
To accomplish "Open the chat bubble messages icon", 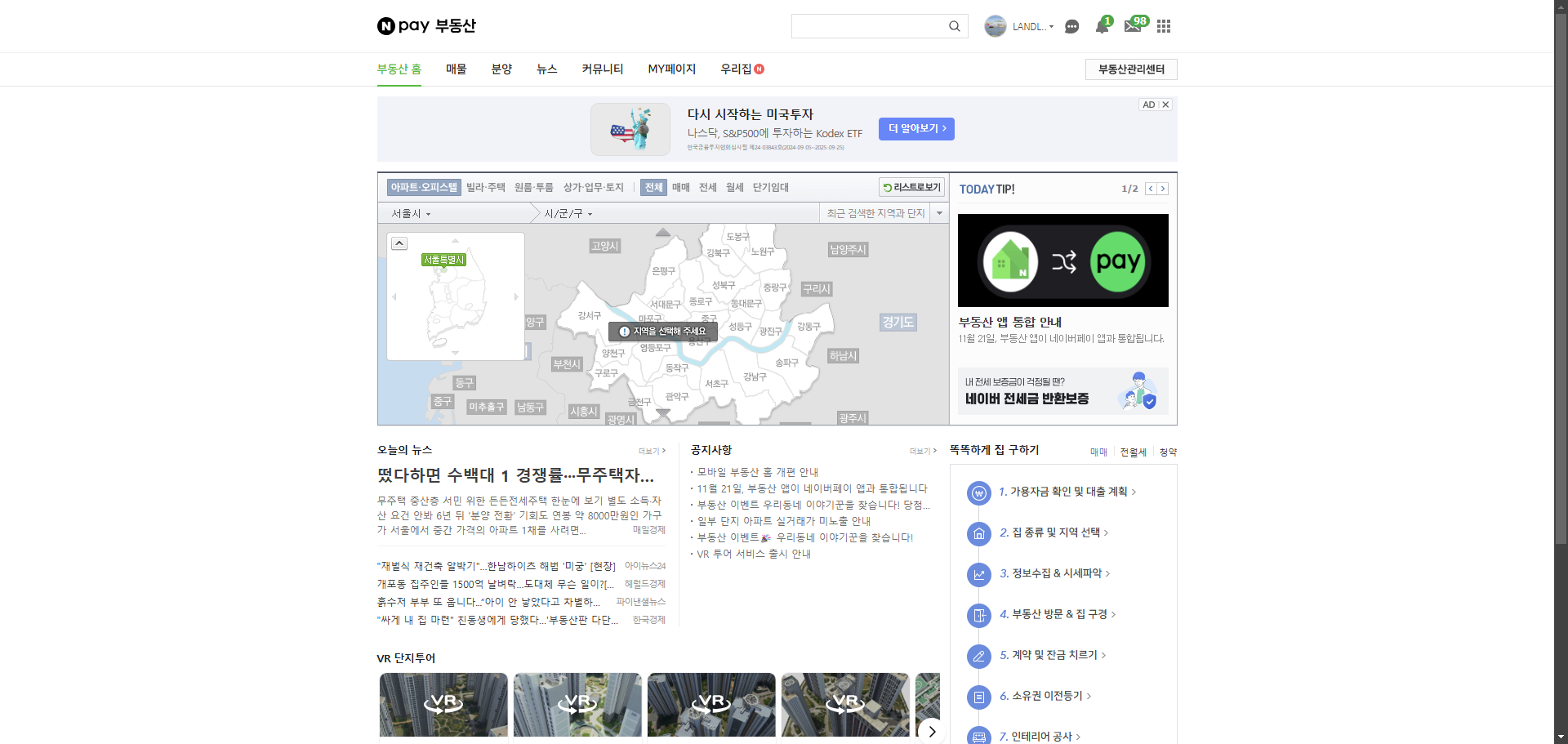I will pyautogui.click(x=1072, y=27).
